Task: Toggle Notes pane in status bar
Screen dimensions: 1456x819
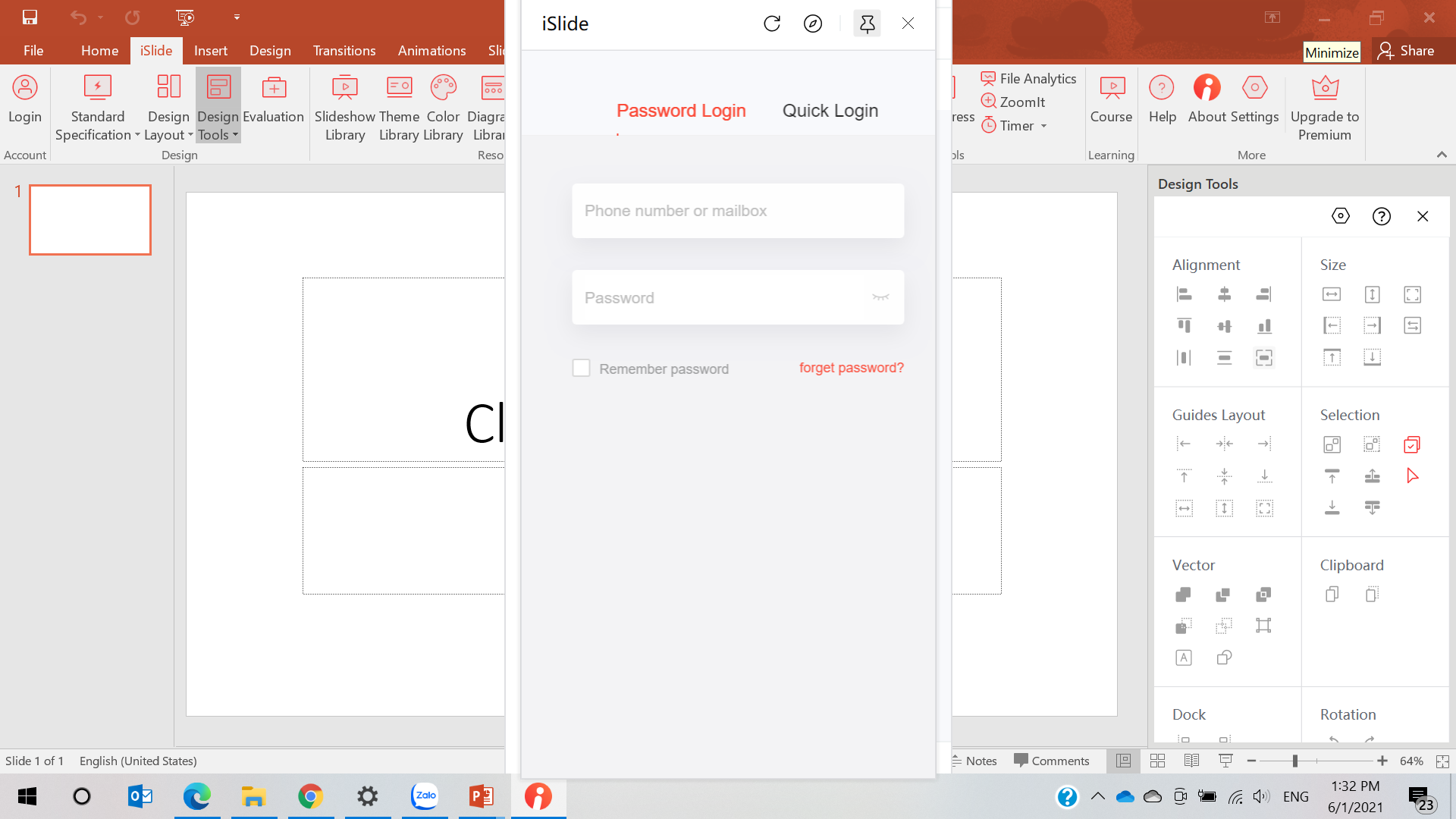Action: coord(974,761)
